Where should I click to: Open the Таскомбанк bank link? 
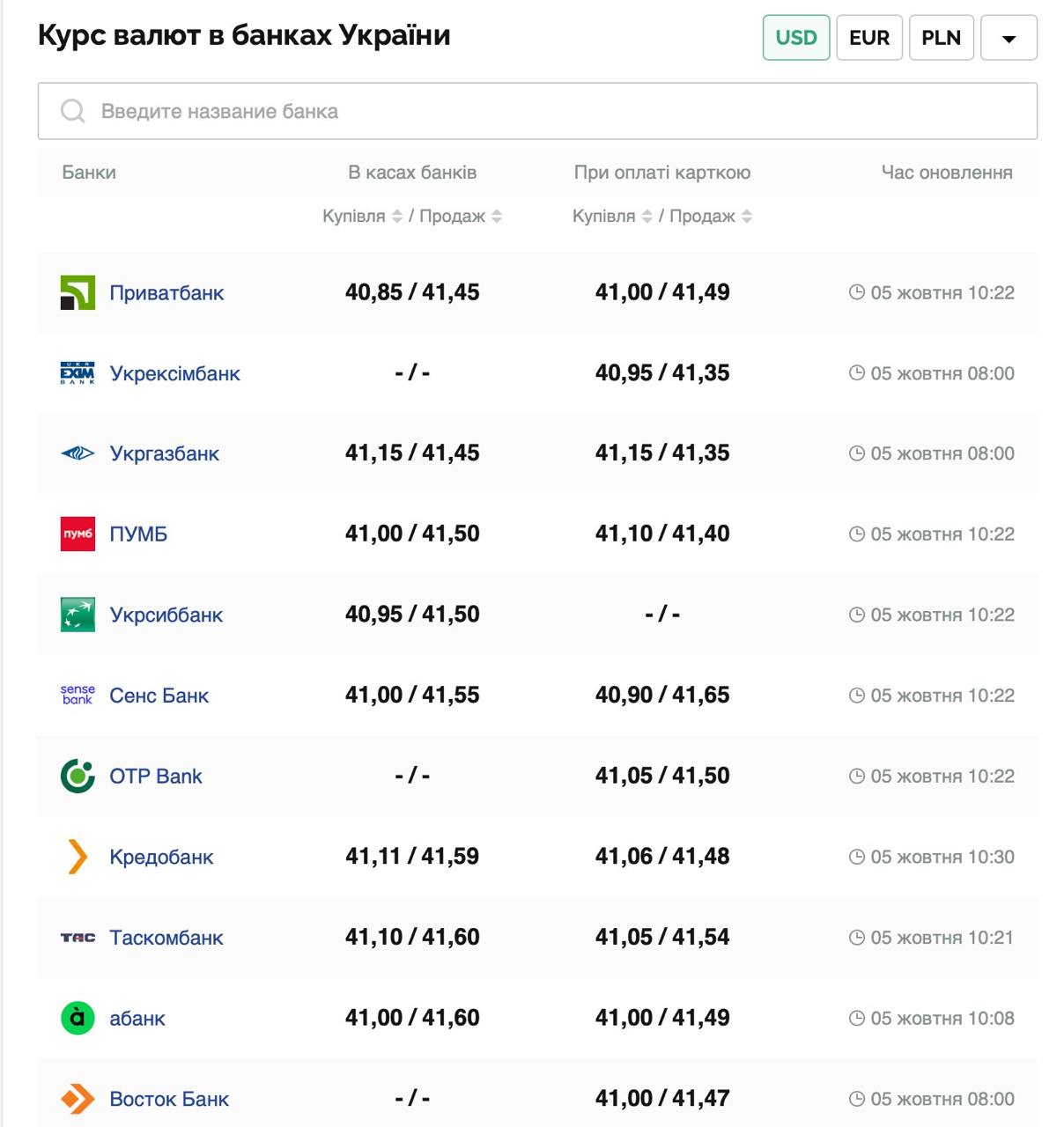[x=166, y=938]
